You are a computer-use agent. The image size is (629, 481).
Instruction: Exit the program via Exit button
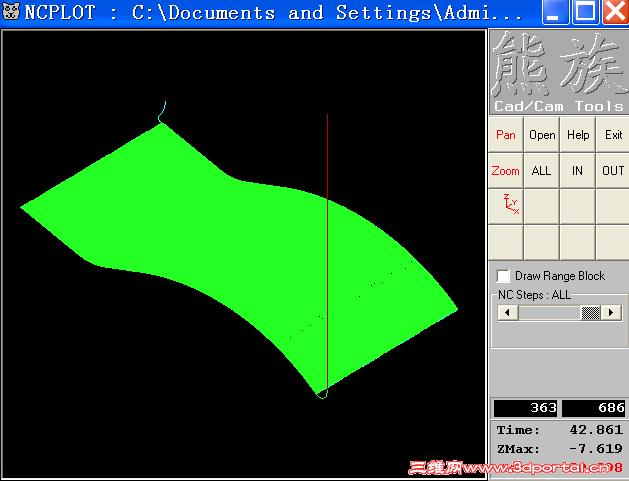click(x=613, y=135)
